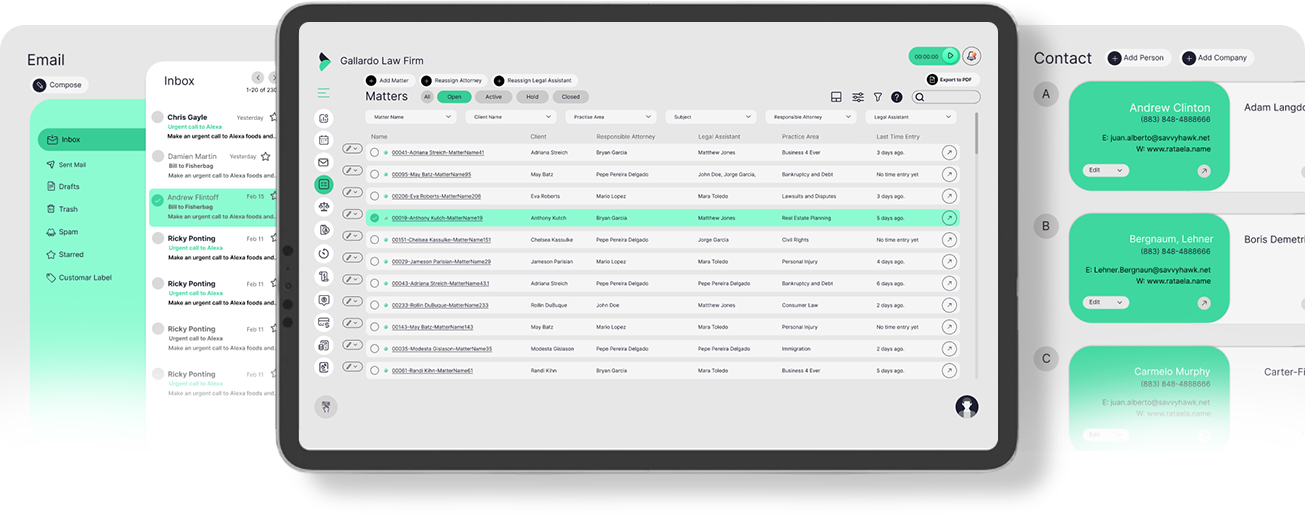Click the round icon at sidebar bottom
This screenshot has width=1305, height=515.
point(325,406)
